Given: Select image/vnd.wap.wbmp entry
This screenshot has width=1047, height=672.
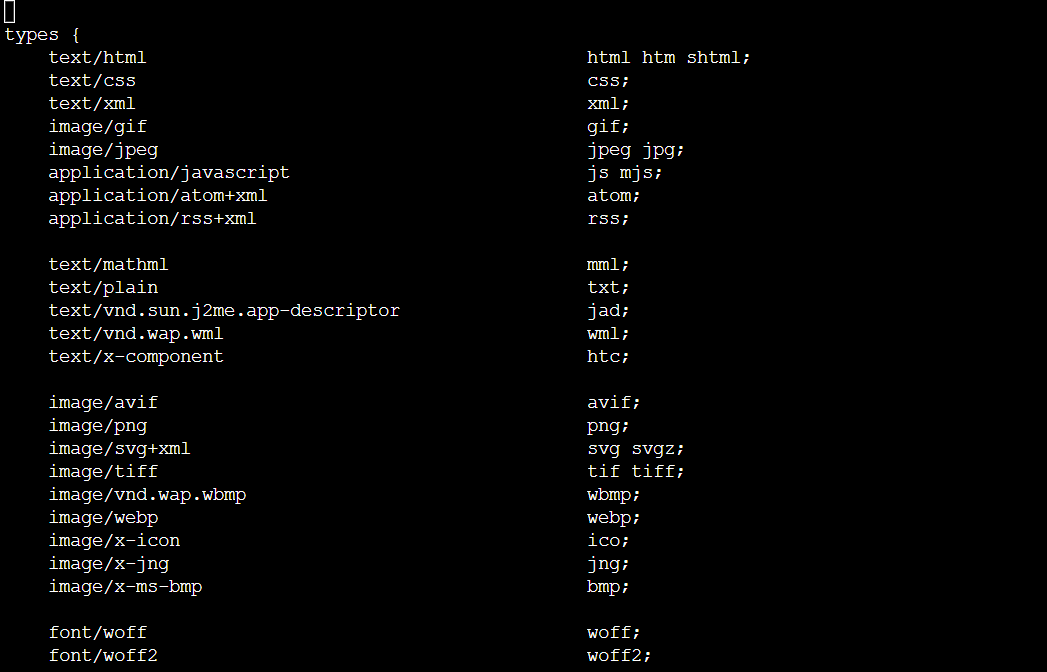Looking at the screenshot, I should click(x=148, y=495).
